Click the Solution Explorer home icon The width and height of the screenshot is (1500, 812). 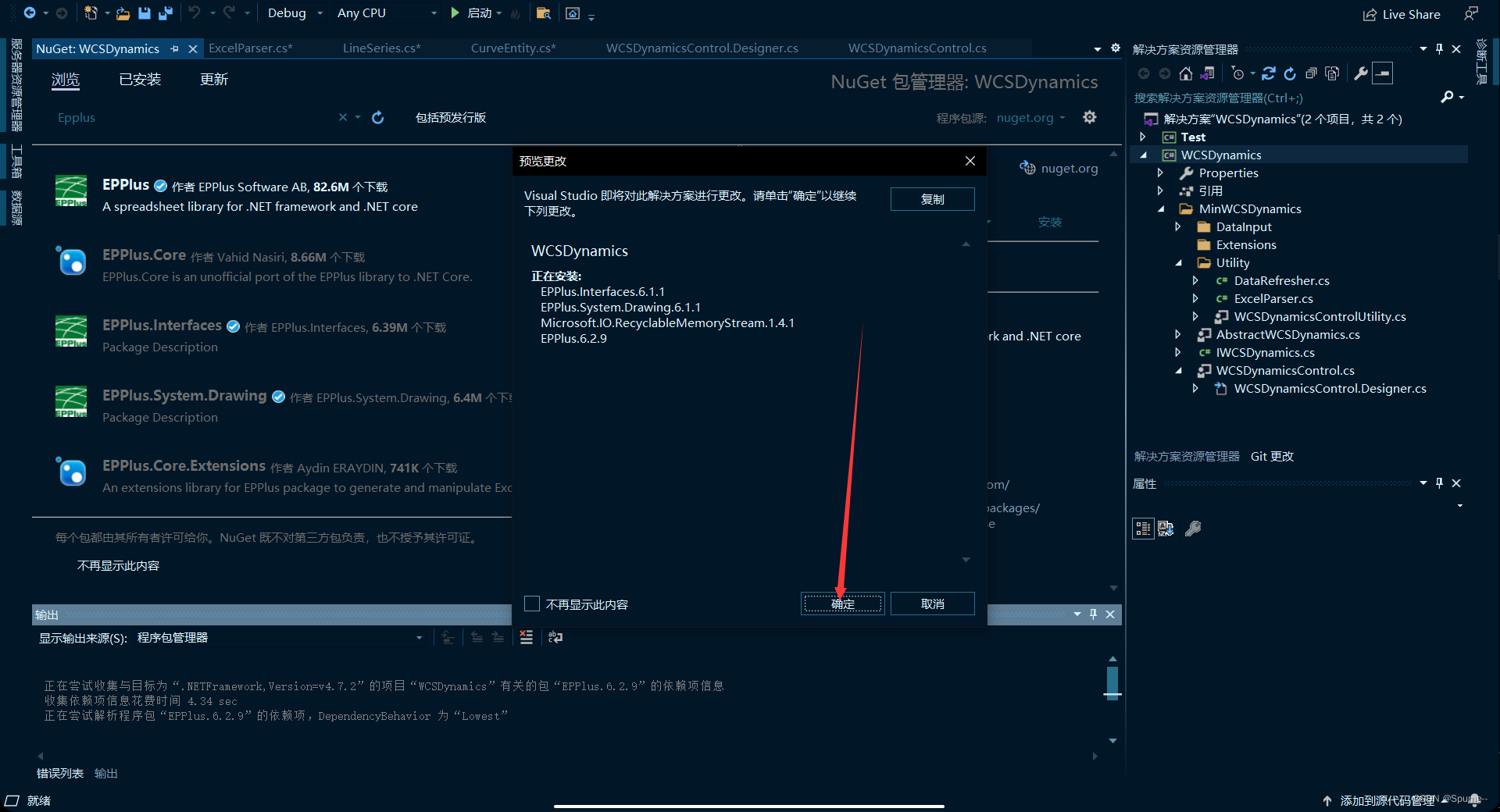click(x=1186, y=73)
